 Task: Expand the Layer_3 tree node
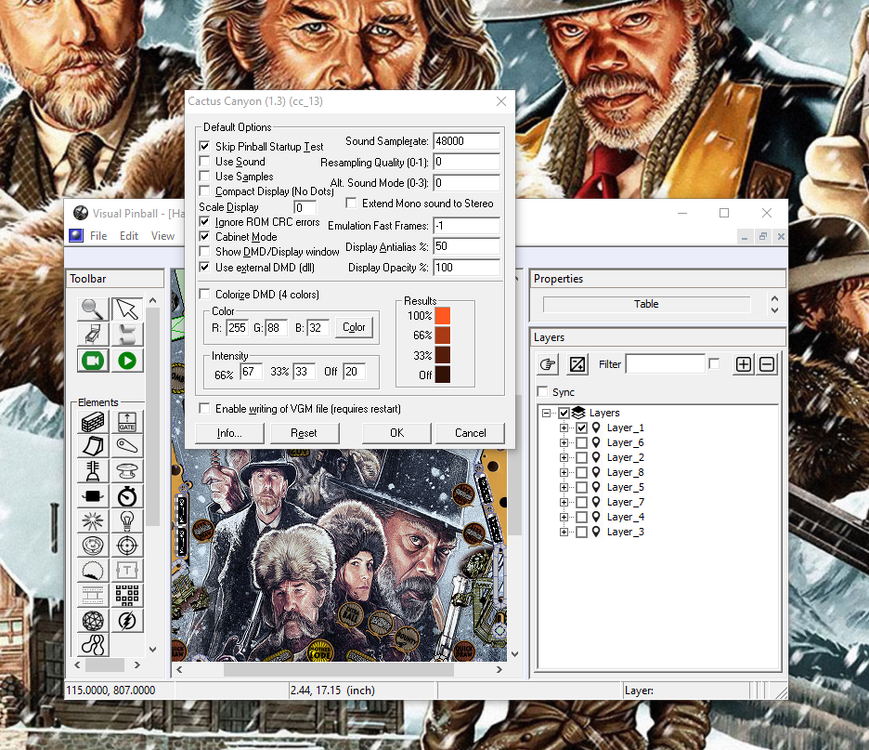tap(564, 532)
